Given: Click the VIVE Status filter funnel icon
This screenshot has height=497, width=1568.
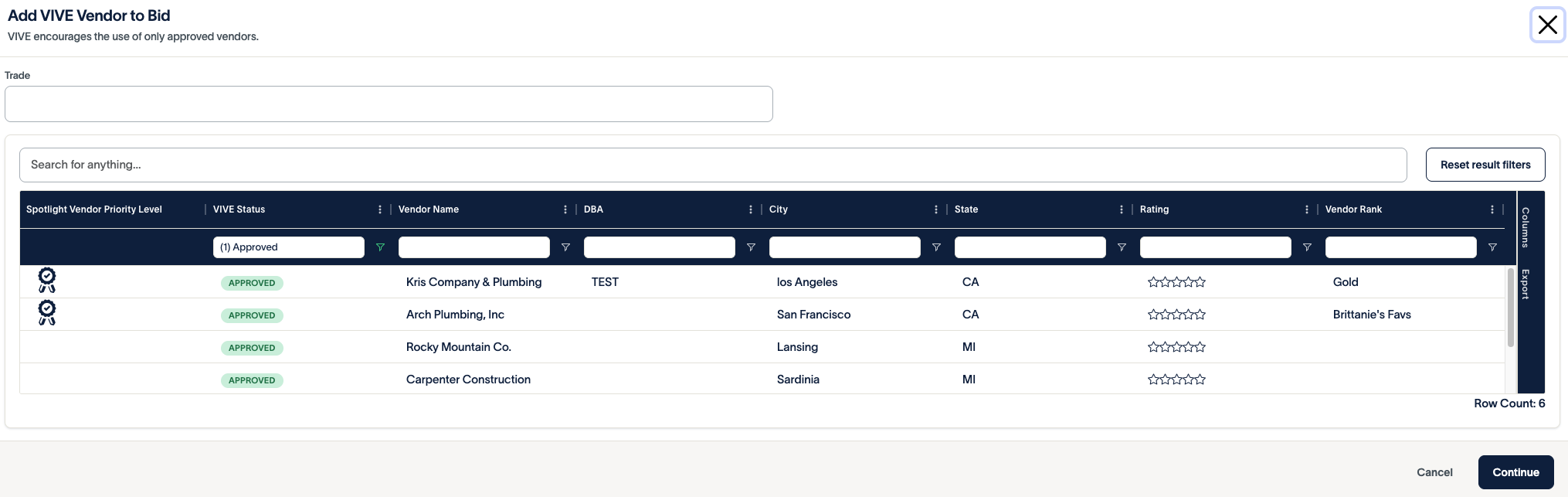Looking at the screenshot, I should 380,247.
